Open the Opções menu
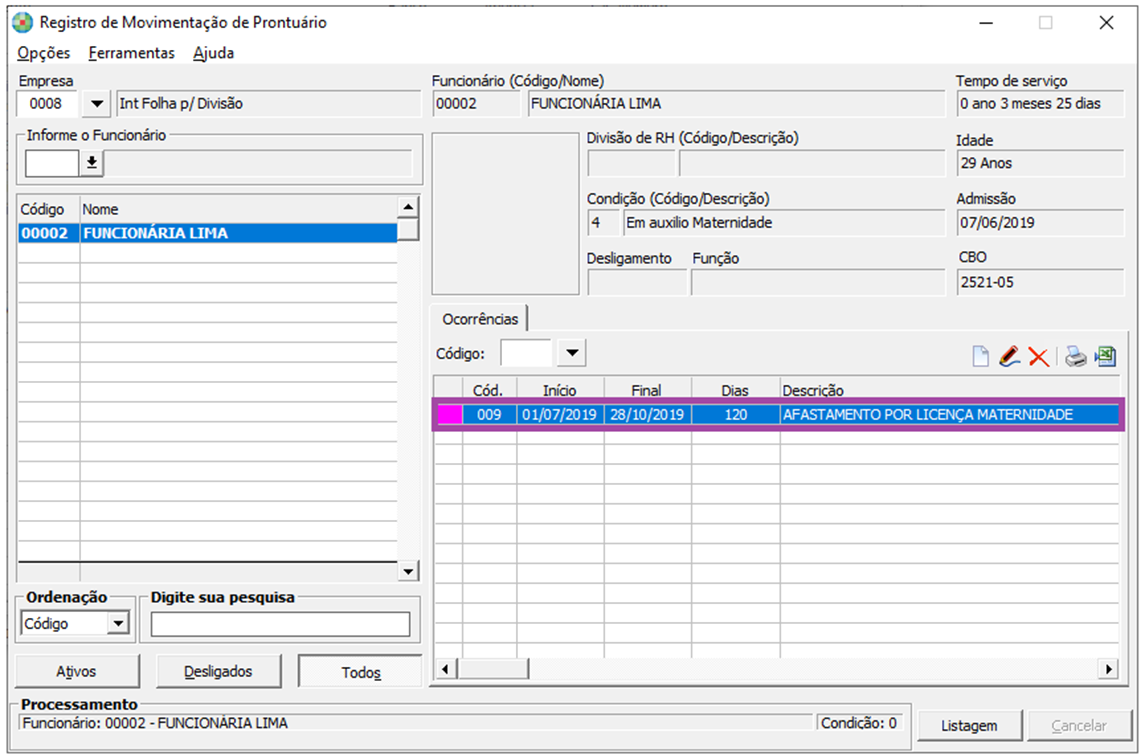 coord(44,53)
